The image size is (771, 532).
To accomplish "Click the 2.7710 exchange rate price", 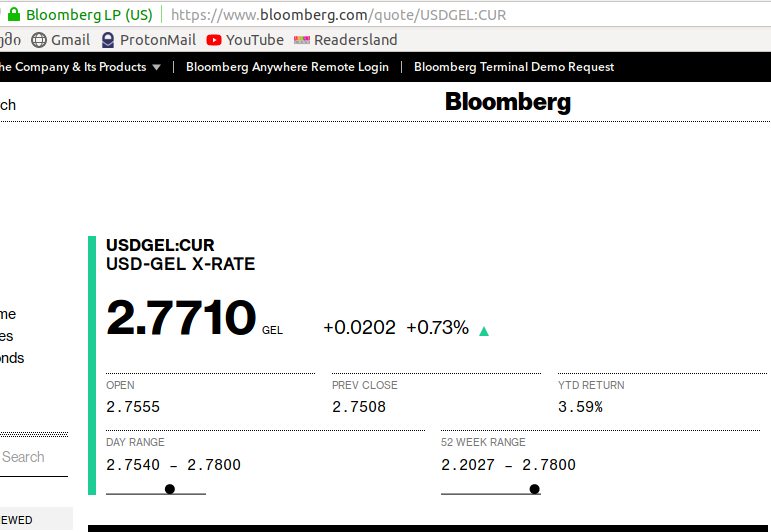I will [181, 319].
